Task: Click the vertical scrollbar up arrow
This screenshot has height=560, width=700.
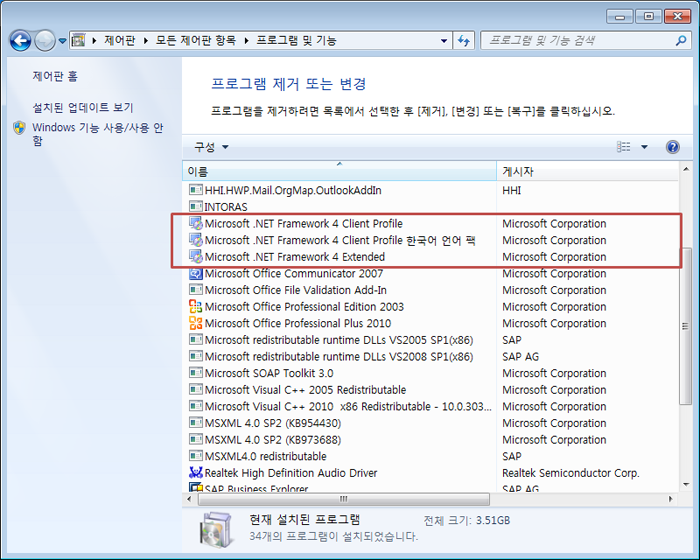Action: [x=686, y=169]
